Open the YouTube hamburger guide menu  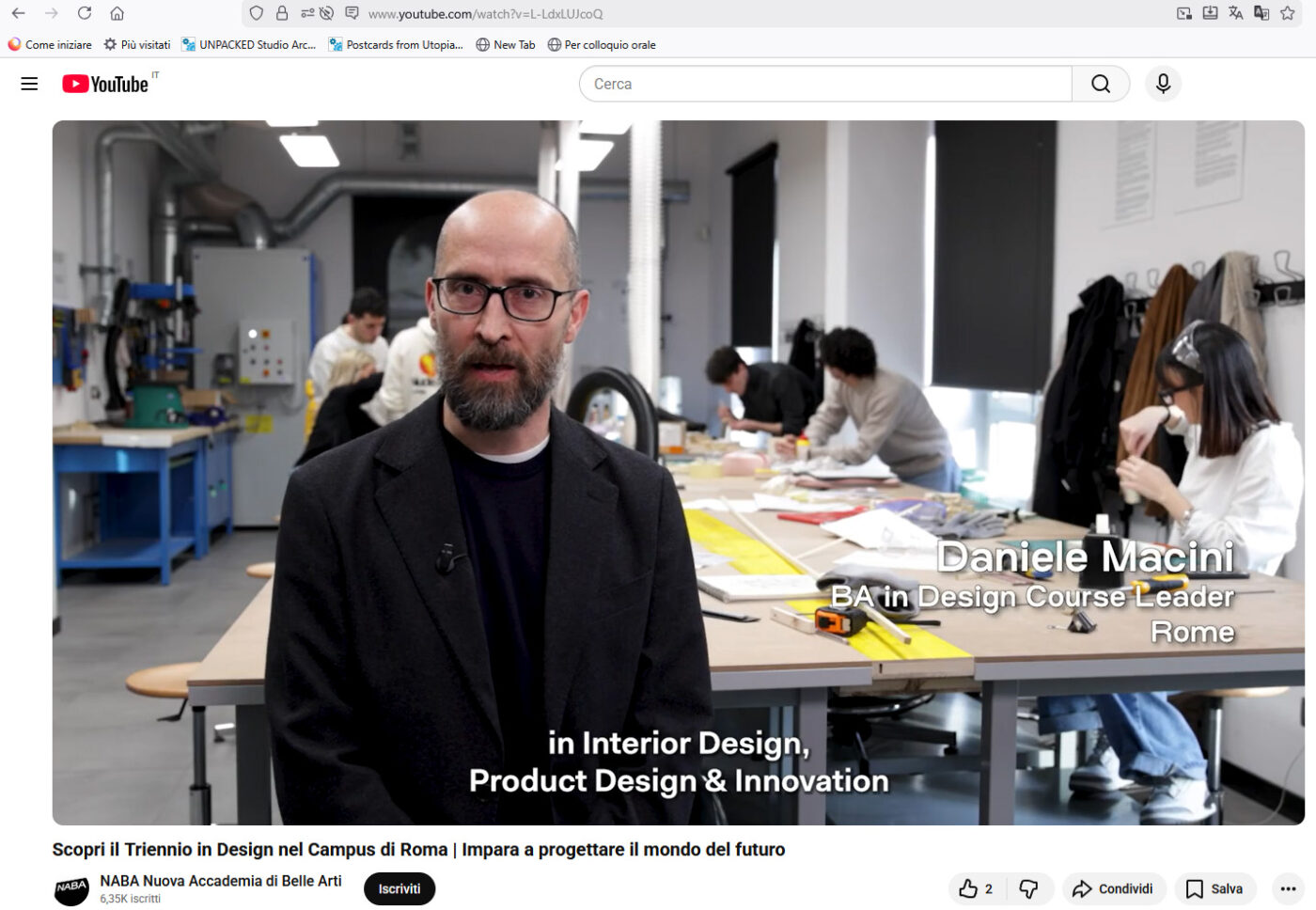coord(29,84)
